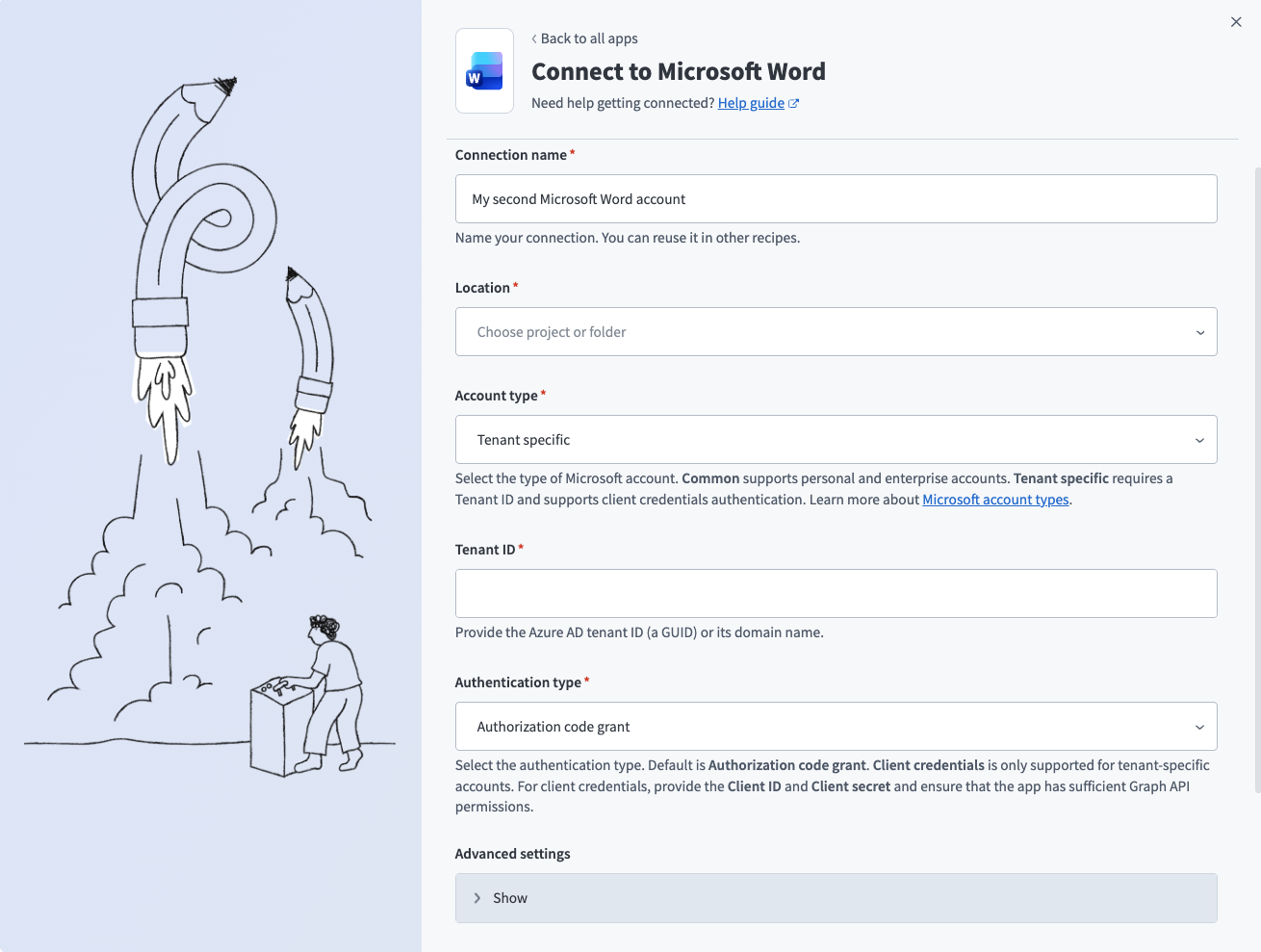Click the Location label
The height and width of the screenshot is (952, 1261).
tap(482, 288)
